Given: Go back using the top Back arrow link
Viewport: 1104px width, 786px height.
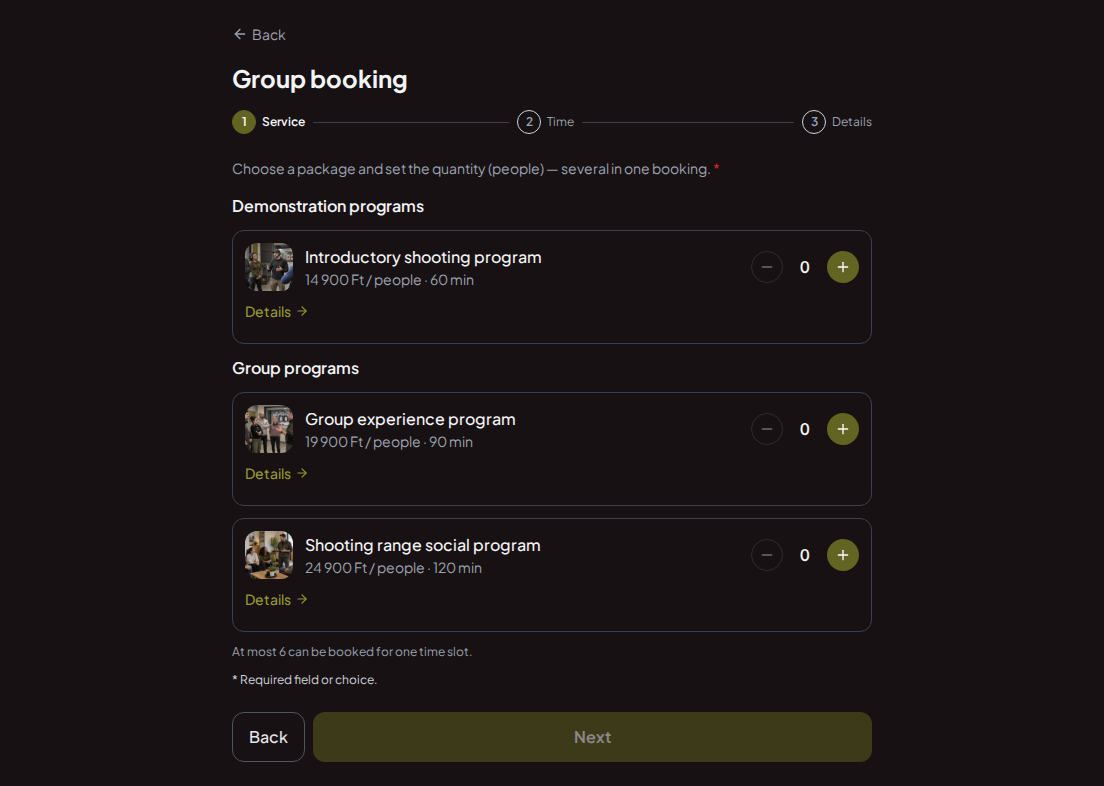Looking at the screenshot, I should point(259,35).
